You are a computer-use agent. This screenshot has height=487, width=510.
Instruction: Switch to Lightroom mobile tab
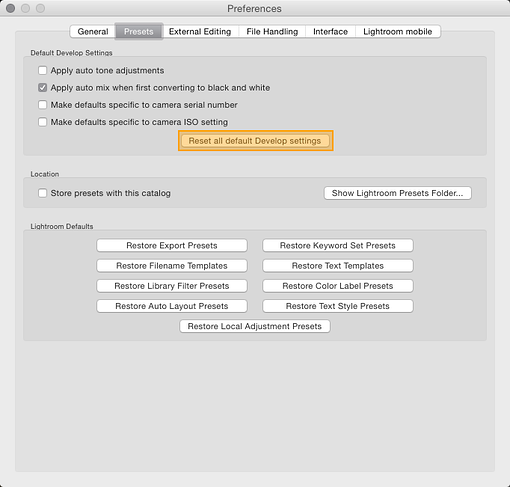coord(398,32)
